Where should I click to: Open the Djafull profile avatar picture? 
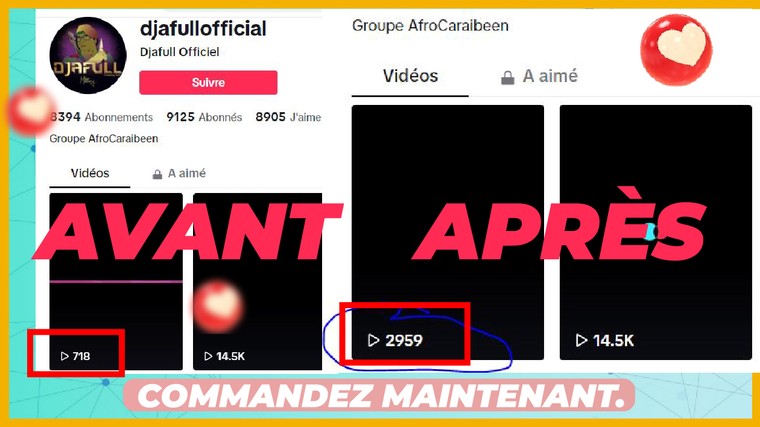coord(88,55)
